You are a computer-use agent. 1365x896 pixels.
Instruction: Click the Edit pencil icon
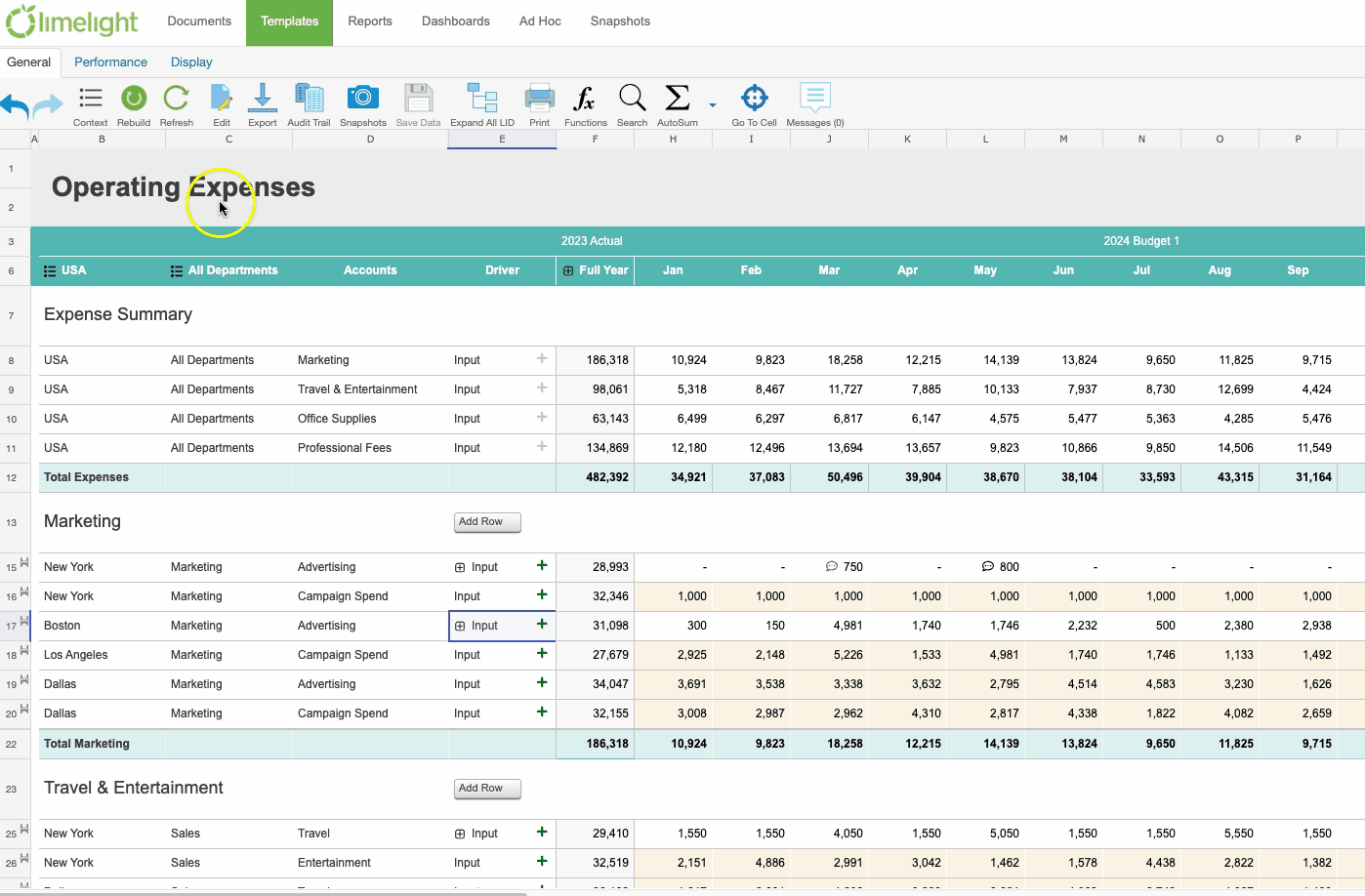(222, 99)
